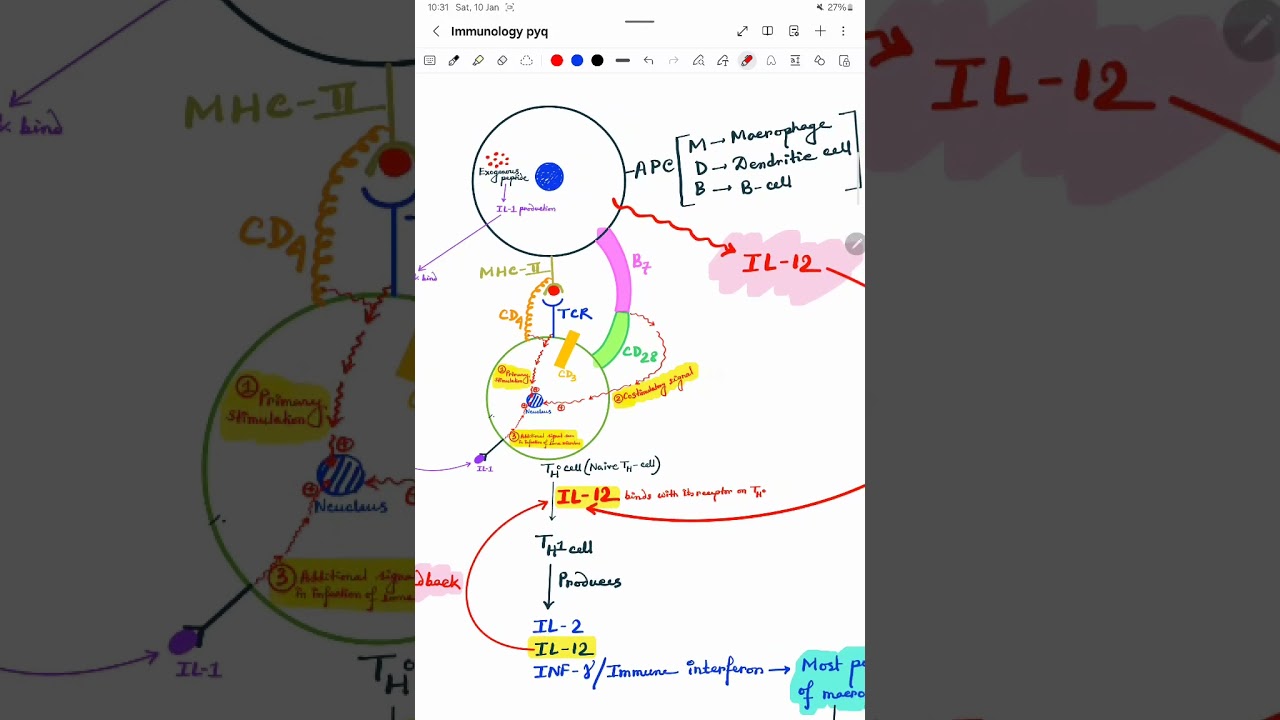Screen dimensions: 1280x720
Task: Select the eraser tool
Action: point(502,61)
